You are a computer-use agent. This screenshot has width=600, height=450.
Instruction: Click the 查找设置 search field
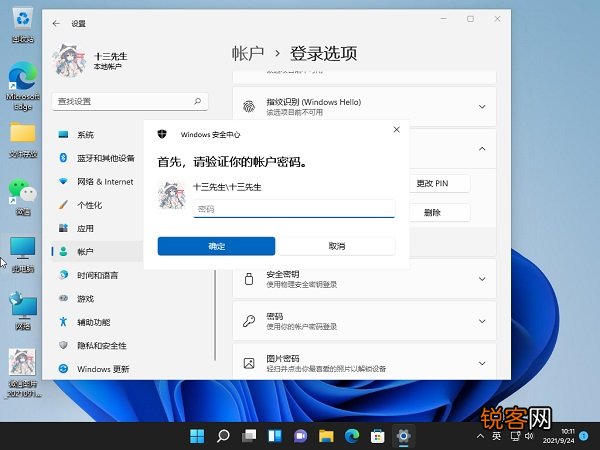click(130, 101)
